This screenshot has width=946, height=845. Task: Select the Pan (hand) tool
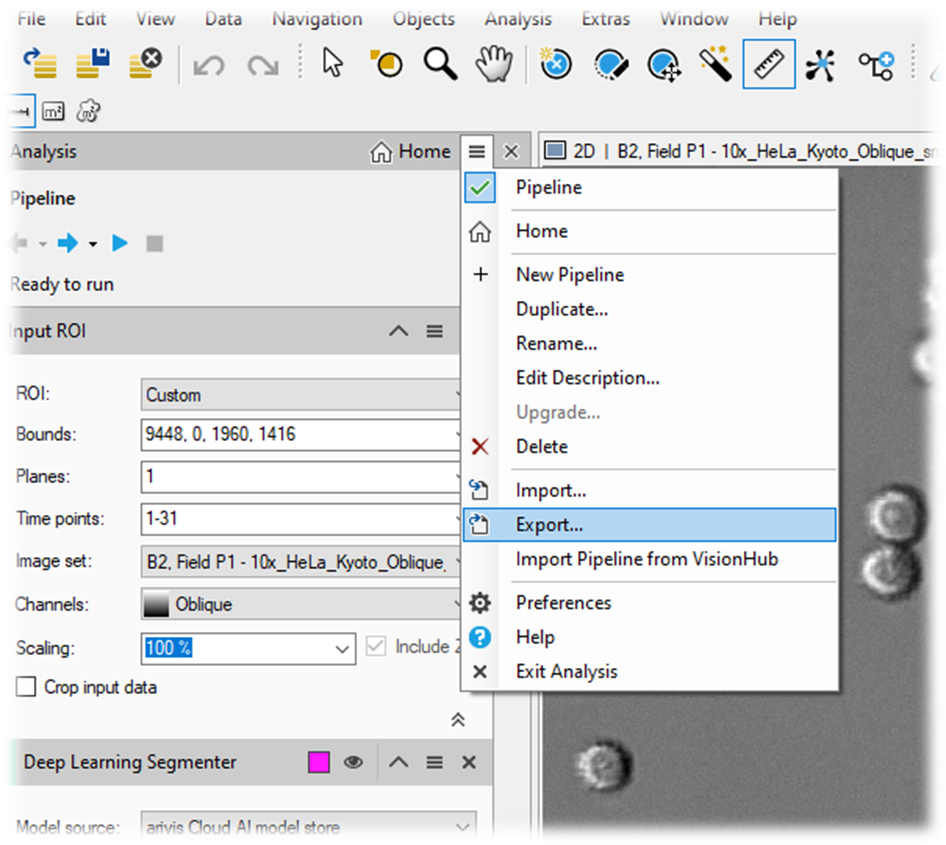pos(494,62)
